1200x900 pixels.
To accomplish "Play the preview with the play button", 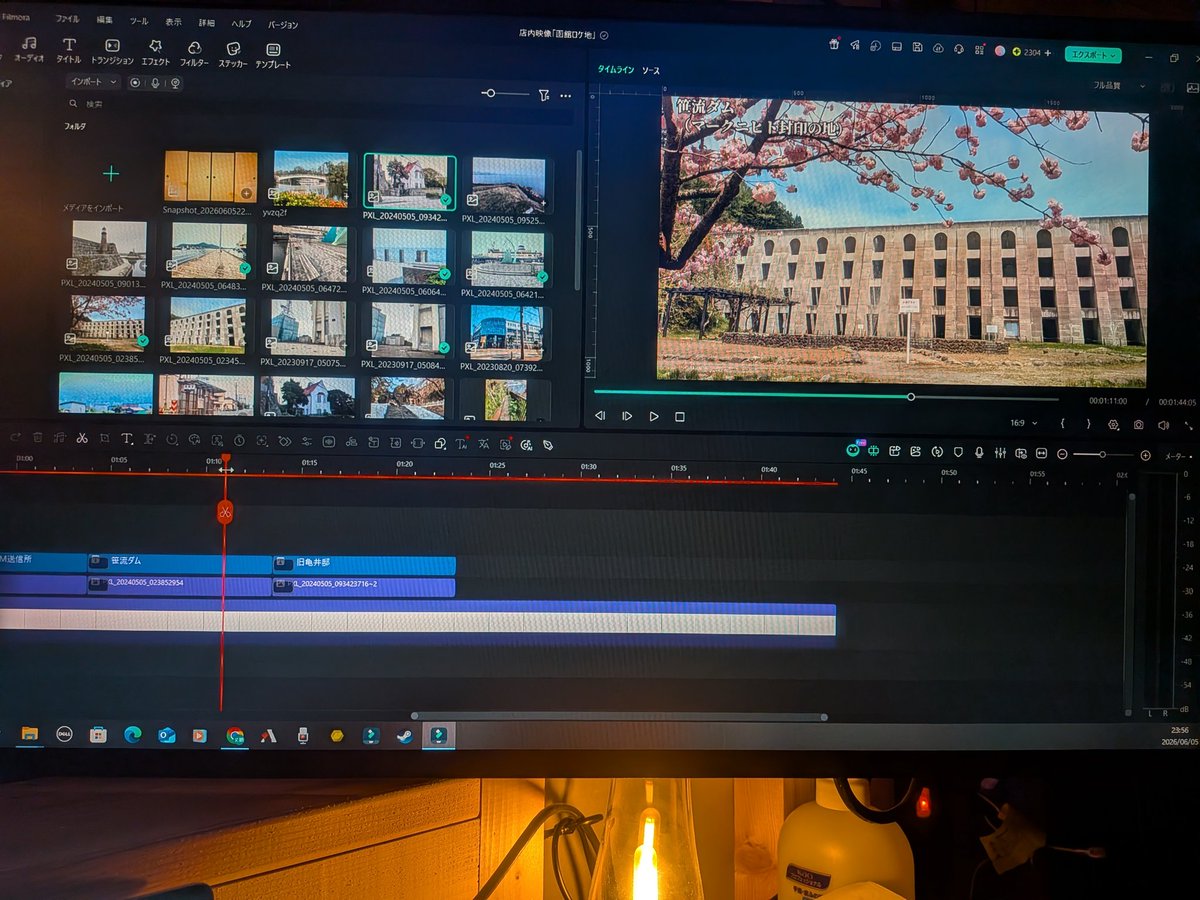I will (x=654, y=416).
